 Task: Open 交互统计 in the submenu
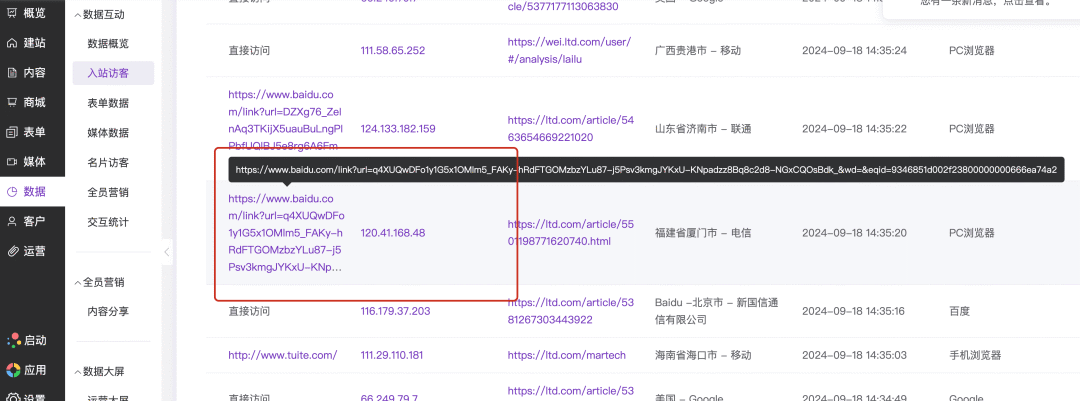(x=108, y=223)
